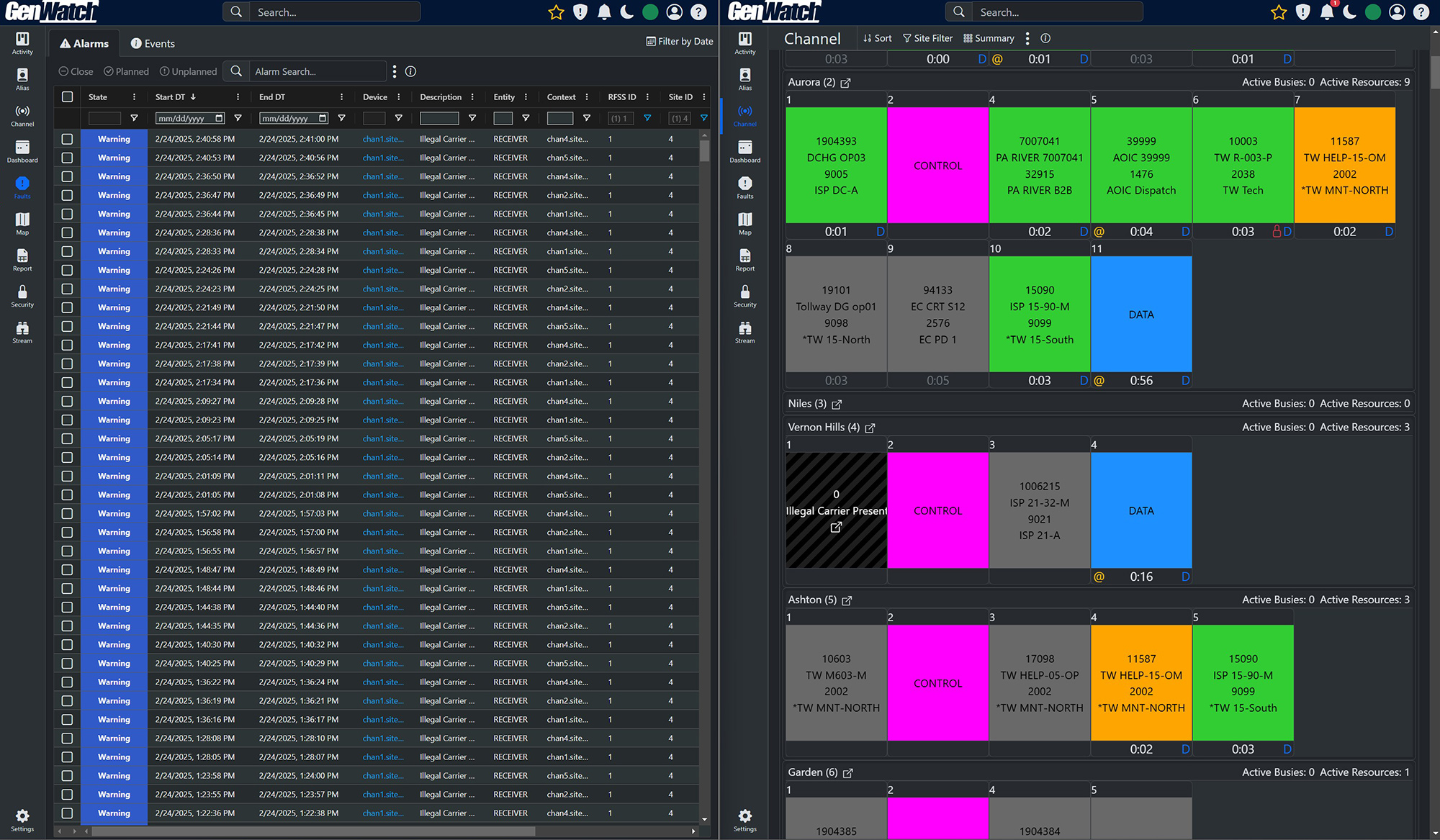The height and width of the screenshot is (840, 1440).
Task: Click the Filter by Date button
Action: tap(680, 41)
